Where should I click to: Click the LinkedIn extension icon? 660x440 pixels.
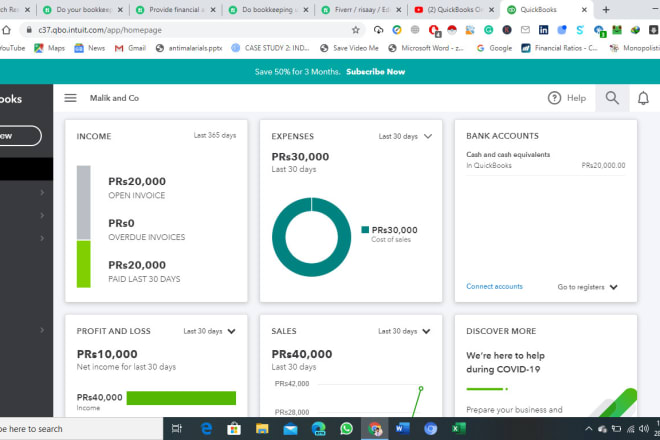pos(543,30)
